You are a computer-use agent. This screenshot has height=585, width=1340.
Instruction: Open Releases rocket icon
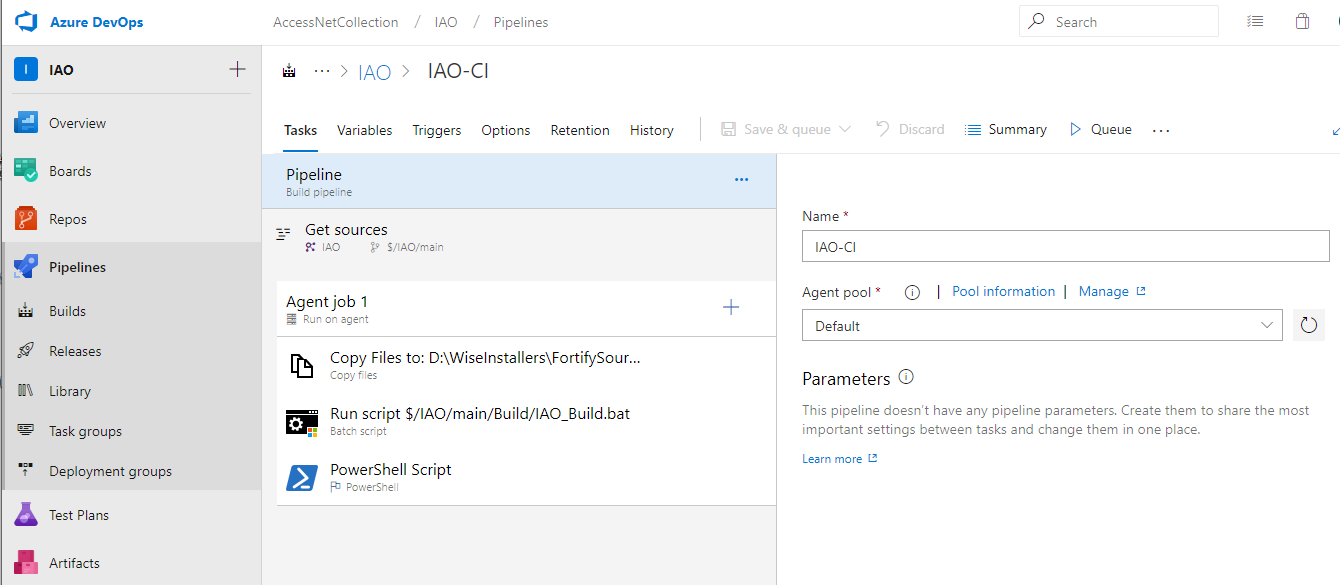pyautogui.click(x=27, y=351)
